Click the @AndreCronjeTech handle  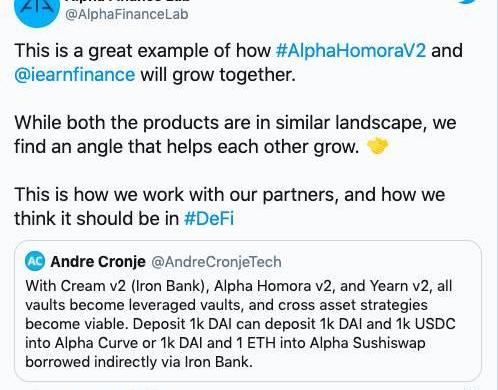tap(216, 262)
